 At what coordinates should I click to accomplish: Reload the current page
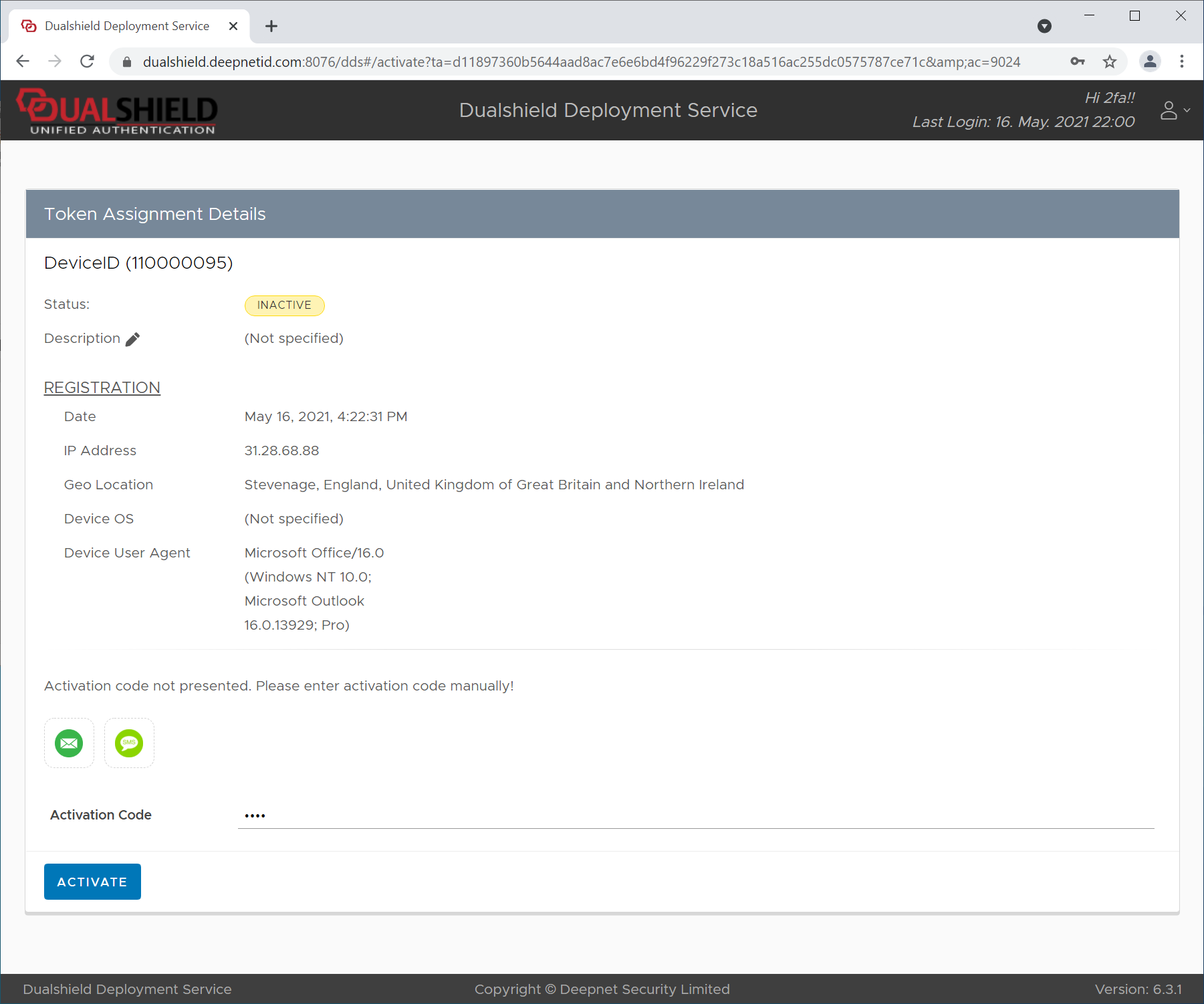87,62
